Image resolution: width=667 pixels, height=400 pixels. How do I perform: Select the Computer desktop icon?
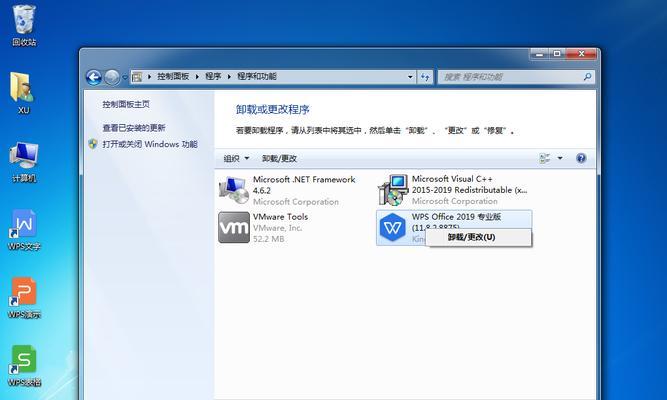(24, 162)
